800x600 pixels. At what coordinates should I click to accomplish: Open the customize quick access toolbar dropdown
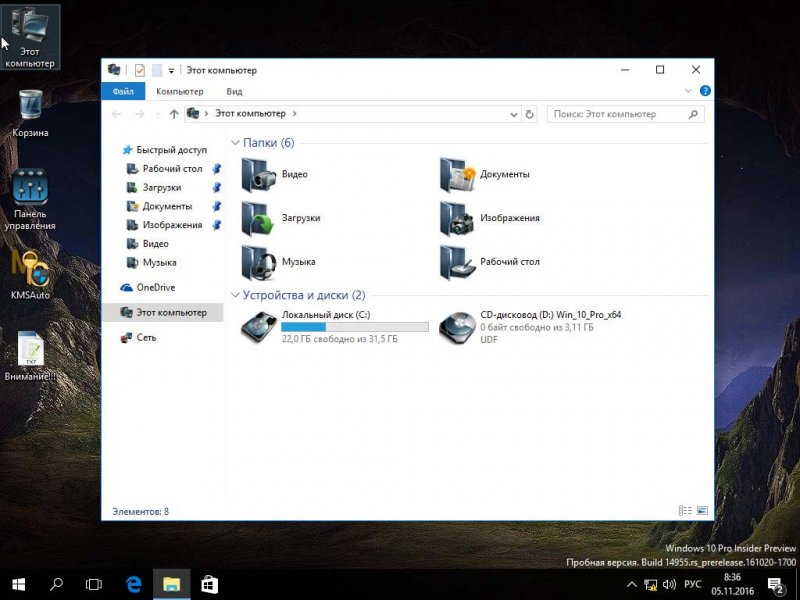point(171,71)
